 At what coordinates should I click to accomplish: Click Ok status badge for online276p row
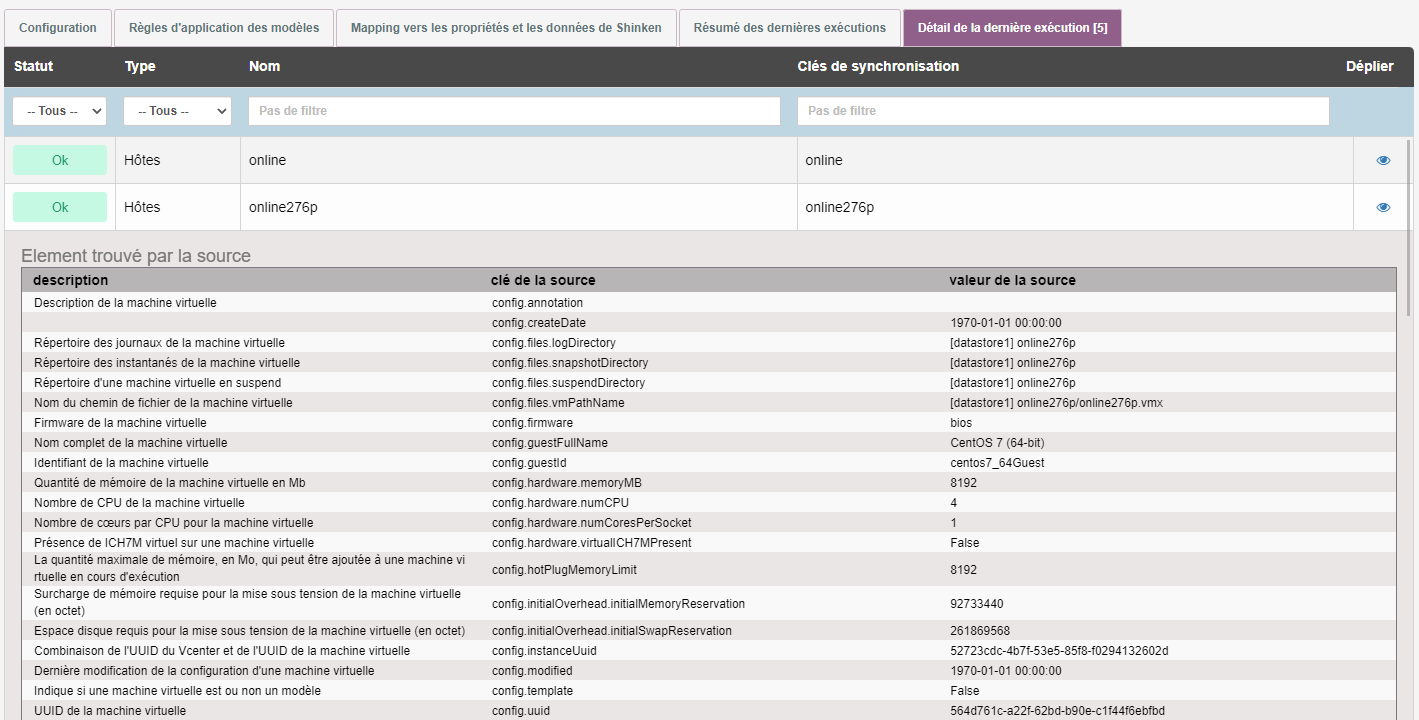click(x=60, y=207)
